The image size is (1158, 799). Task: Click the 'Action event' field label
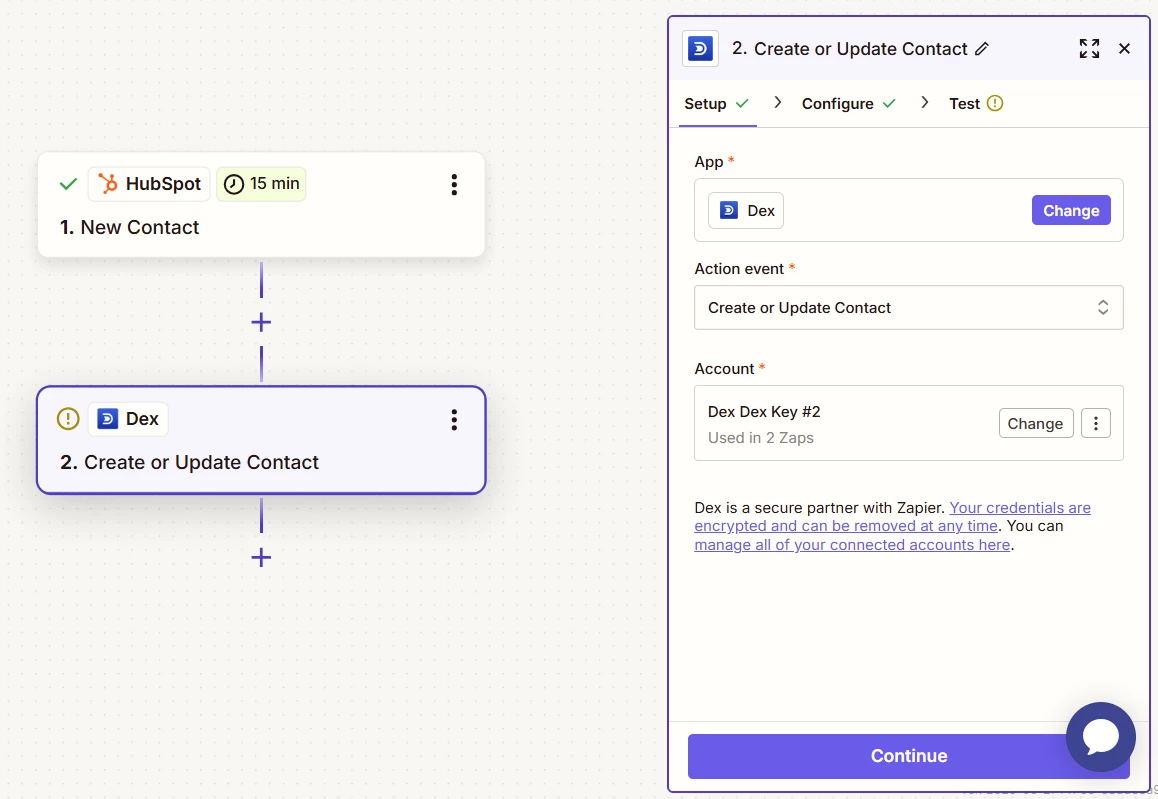[x=739, y=269]
